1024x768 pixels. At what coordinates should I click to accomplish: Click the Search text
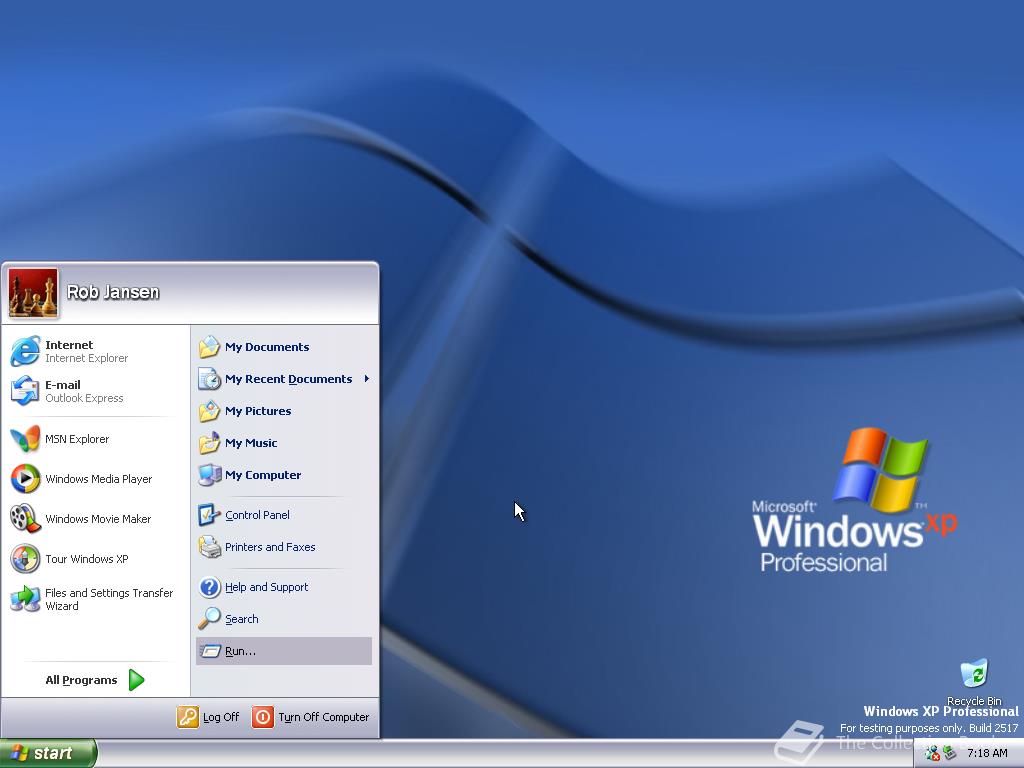point(242,619)
